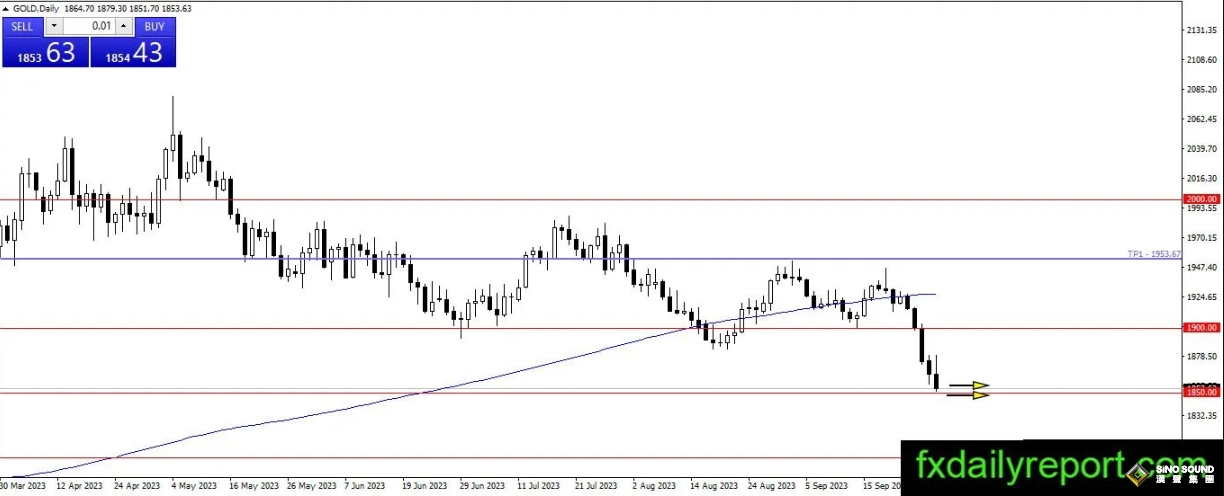Select the lower yellow arrow marker
The width and height of the screenshot is (1224, 496).
click(x=969, y=395)
